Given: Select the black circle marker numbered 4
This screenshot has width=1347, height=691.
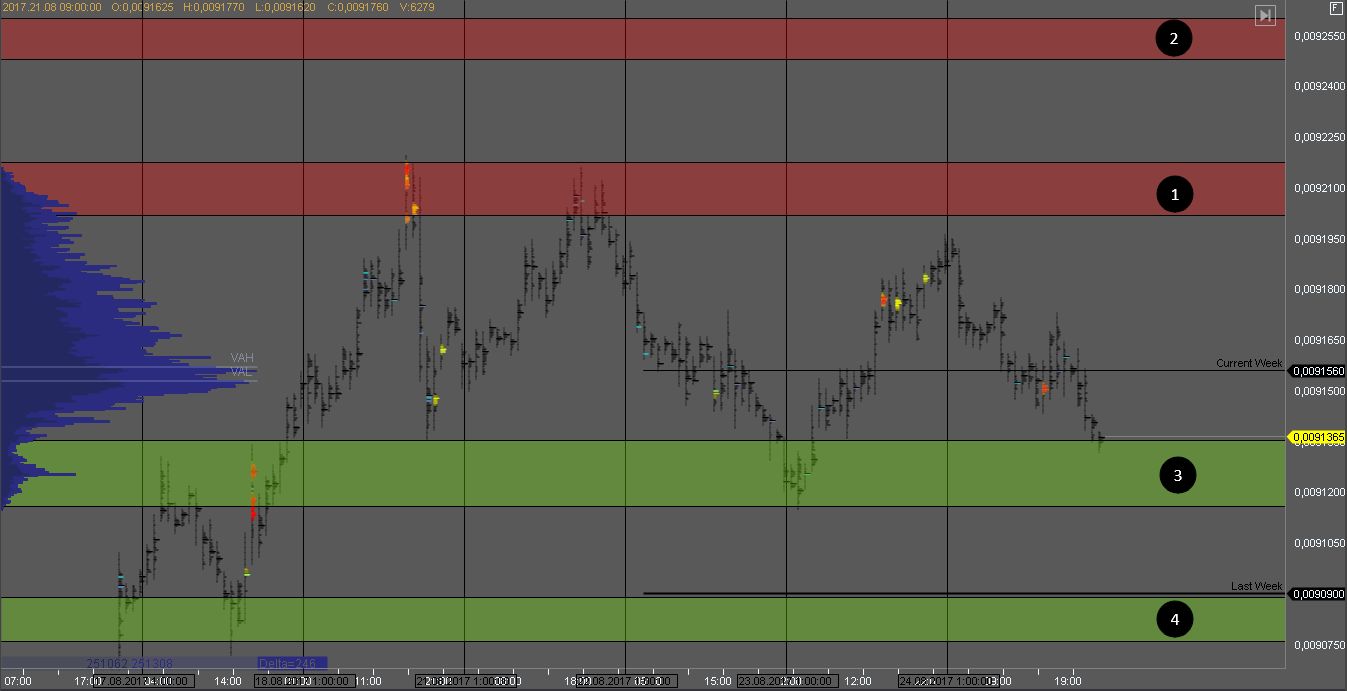Looking at the screenshot, I should click(x=1174, y=620).
